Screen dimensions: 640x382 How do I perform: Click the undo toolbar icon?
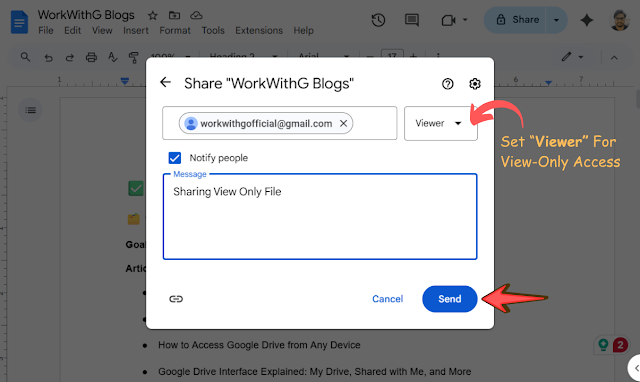coord(49,58)
